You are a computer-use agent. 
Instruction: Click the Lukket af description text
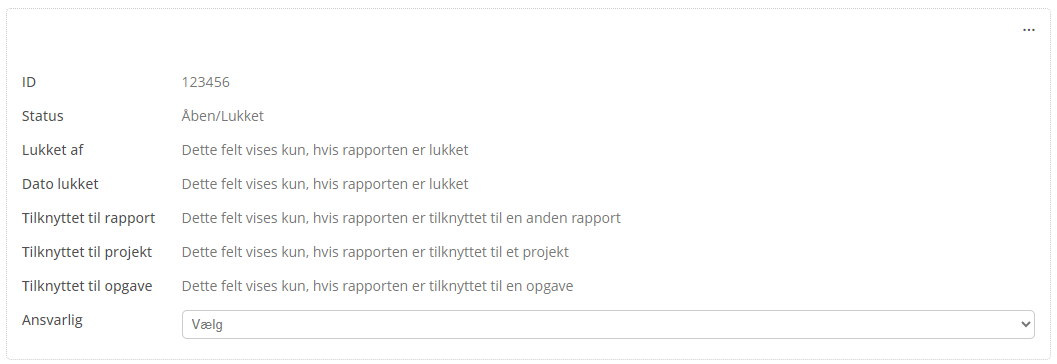[325, 150]
